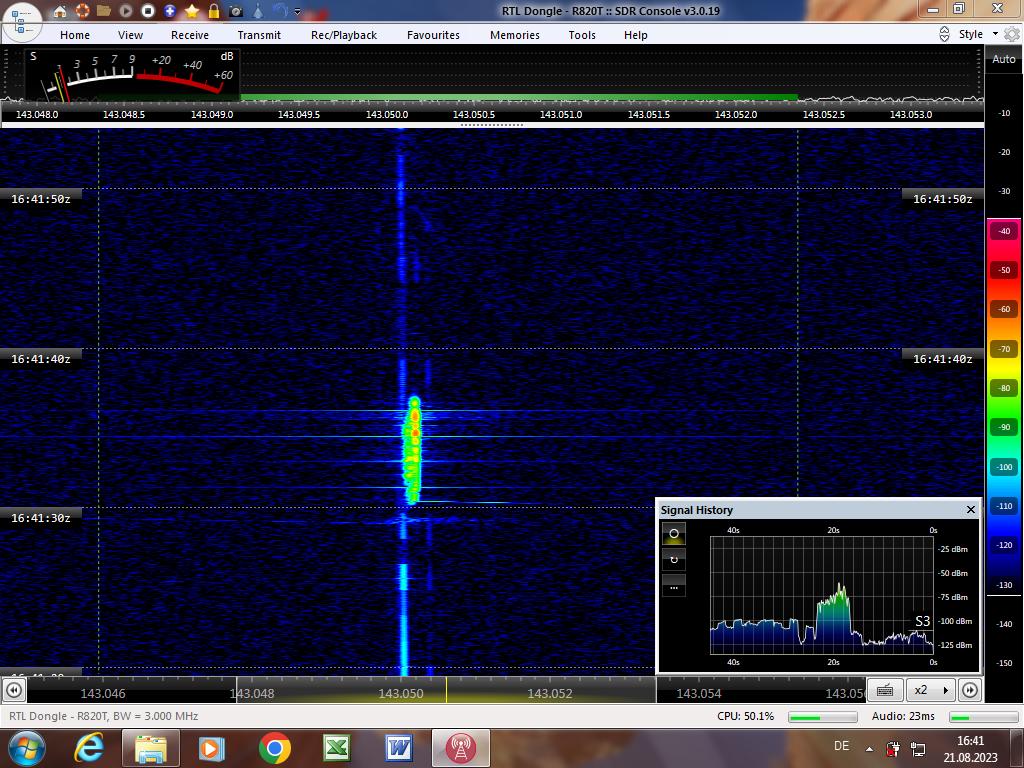Click the -40 label on the color scale
Image resolution: width=1024 pixels, height=768 pixels.
pyautogui.click(x=1004, y=231)
